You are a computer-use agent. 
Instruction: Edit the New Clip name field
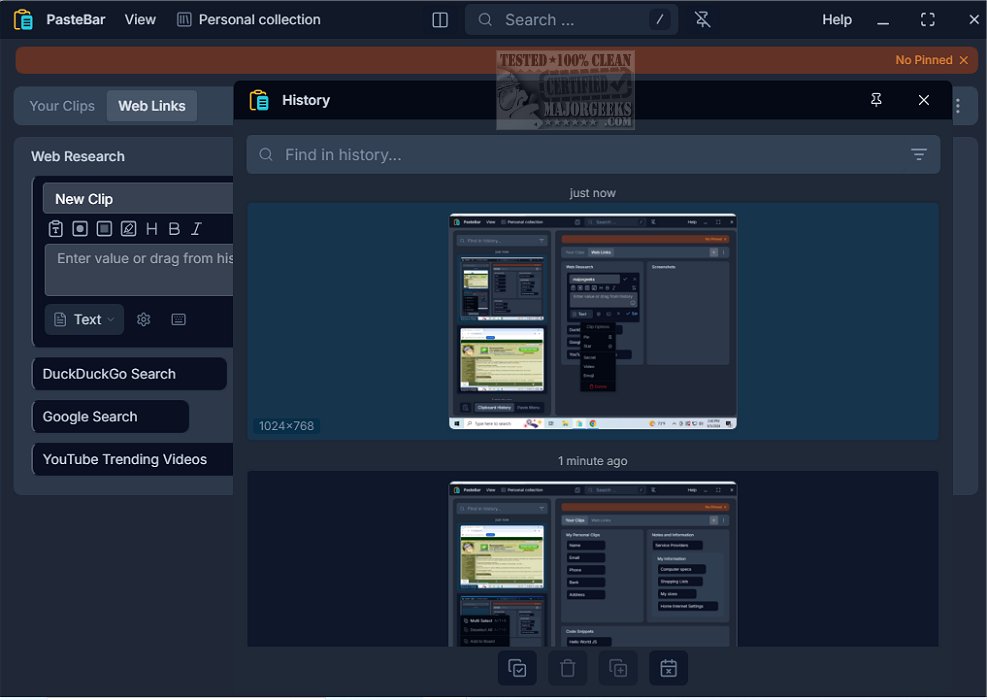138,199
